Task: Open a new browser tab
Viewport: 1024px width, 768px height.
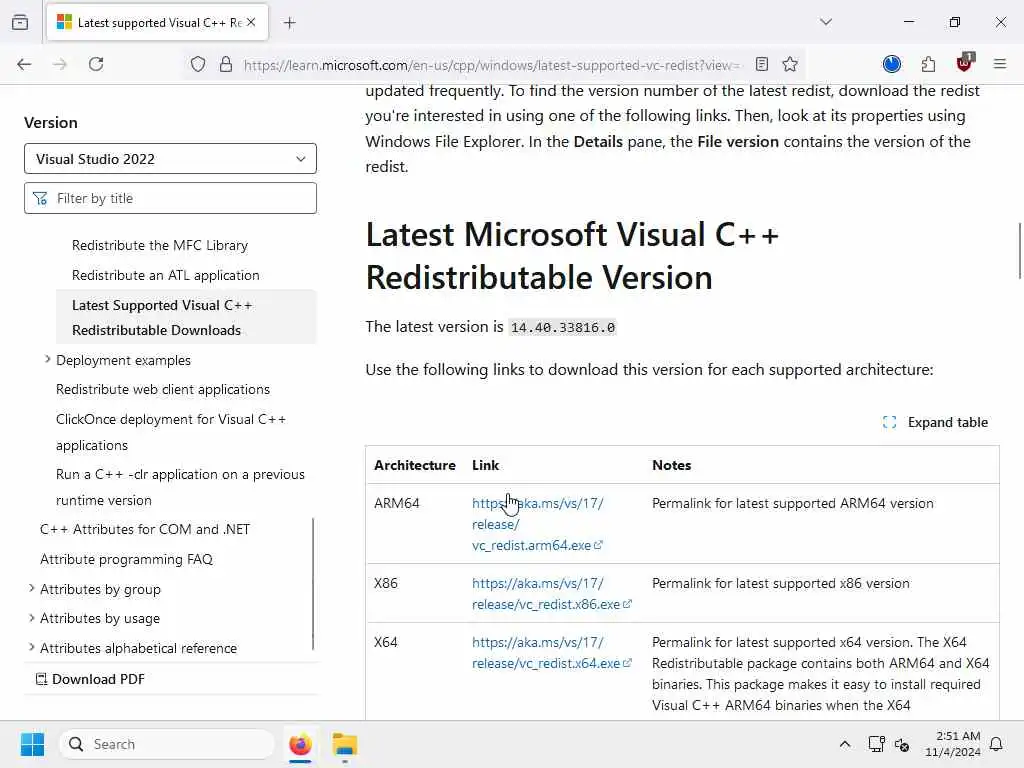Action: click(289, 23)
